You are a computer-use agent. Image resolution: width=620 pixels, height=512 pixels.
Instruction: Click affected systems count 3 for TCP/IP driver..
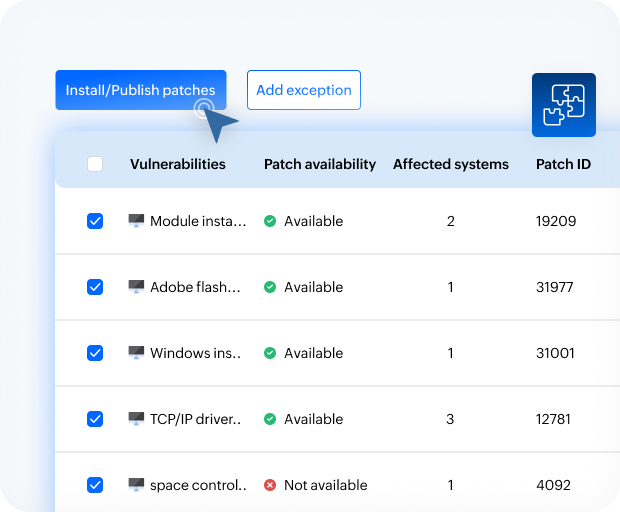pyautogui.click(x=450, y=419)
